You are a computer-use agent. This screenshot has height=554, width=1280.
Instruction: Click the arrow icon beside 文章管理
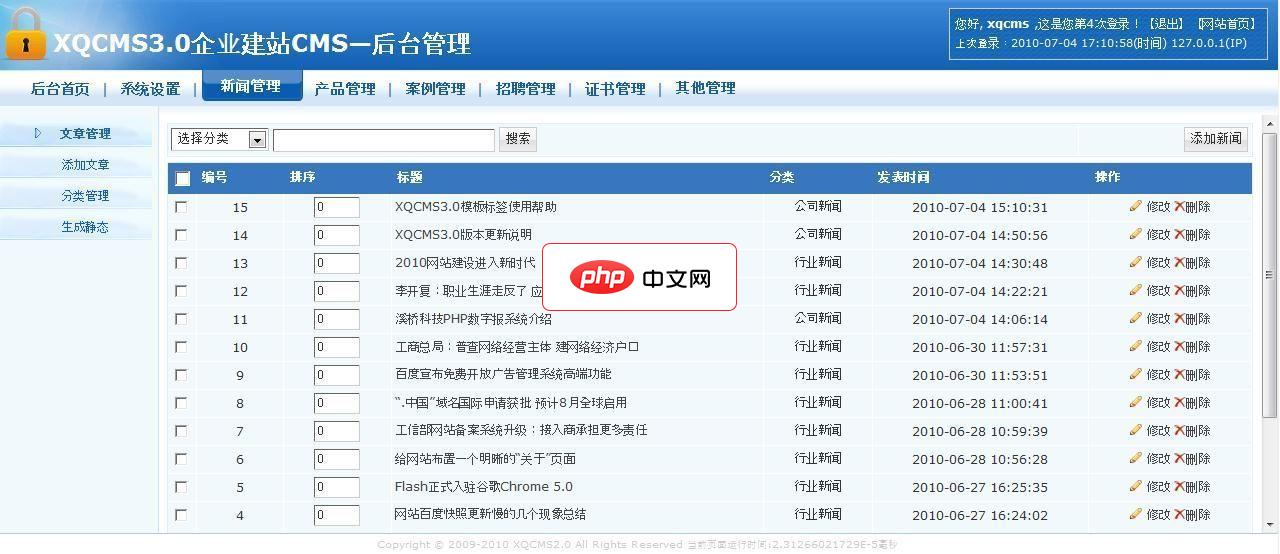pos(38,133)
